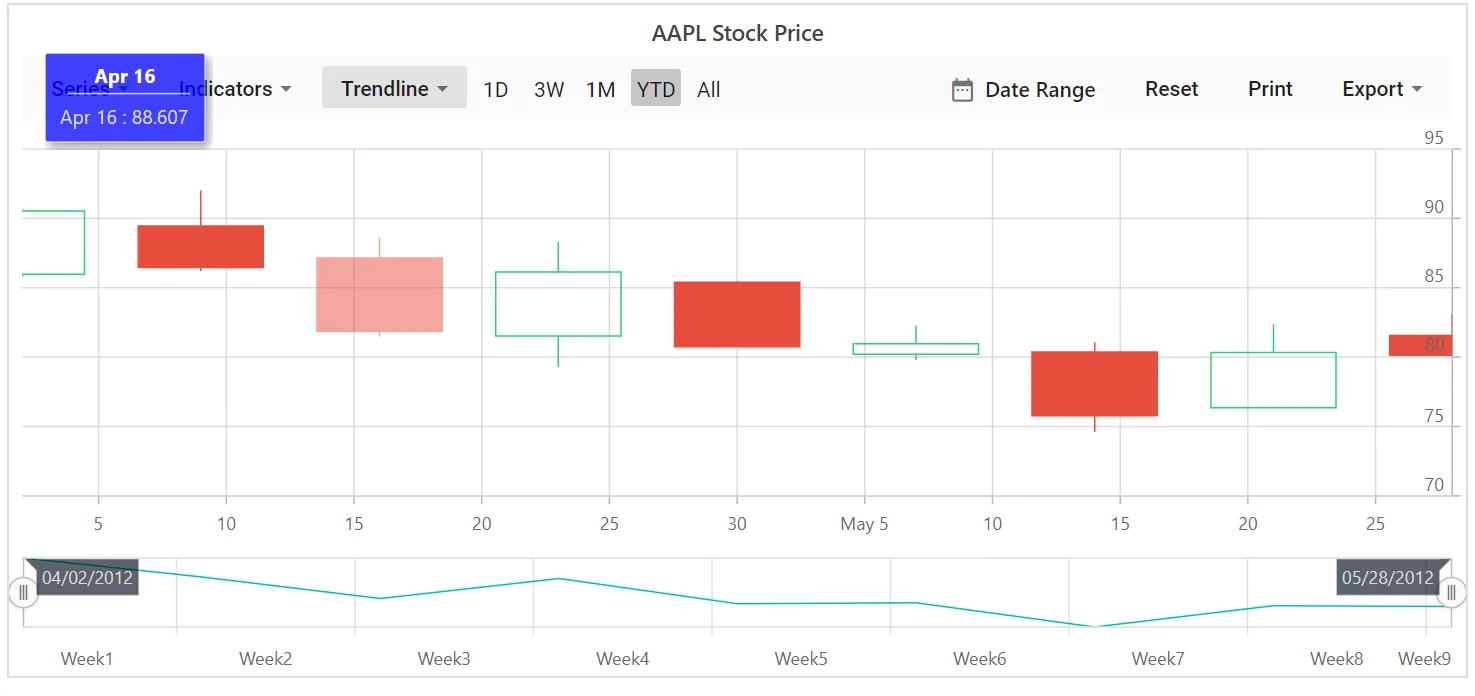Click the left range navigator handle
Viewport: 1475px width, 696px height.
[x=23, y=592]
